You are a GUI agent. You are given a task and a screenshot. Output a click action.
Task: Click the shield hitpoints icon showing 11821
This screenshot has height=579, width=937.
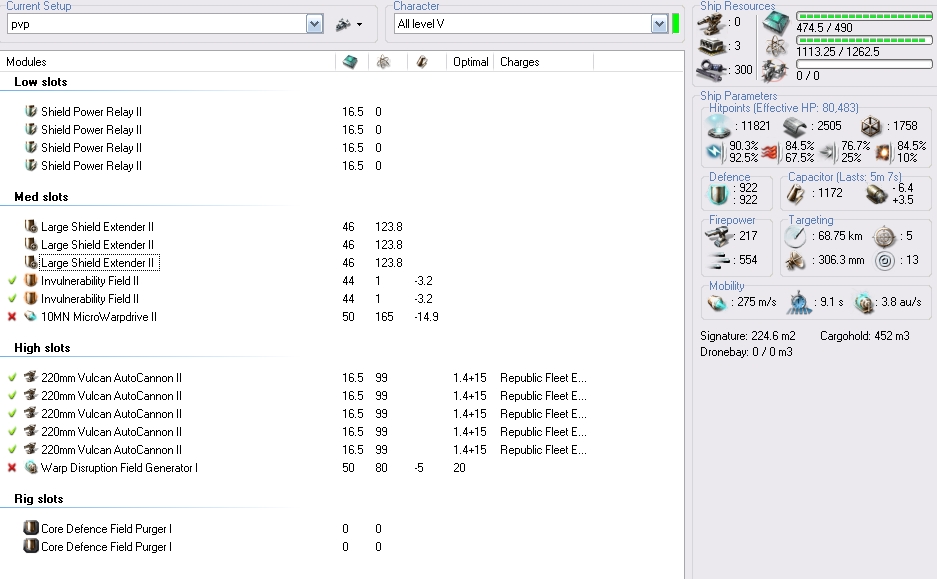coord(718,126)
